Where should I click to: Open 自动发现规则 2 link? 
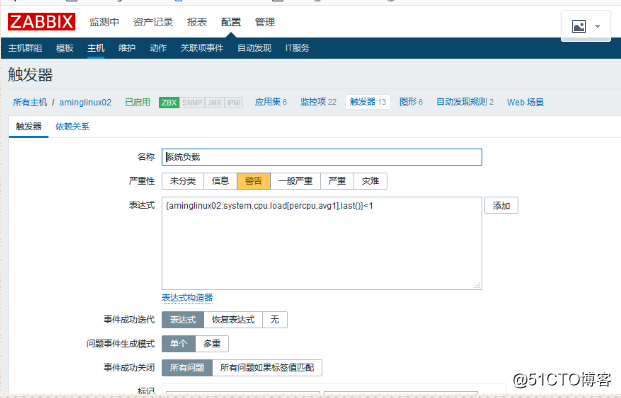[x=465, y=102]
